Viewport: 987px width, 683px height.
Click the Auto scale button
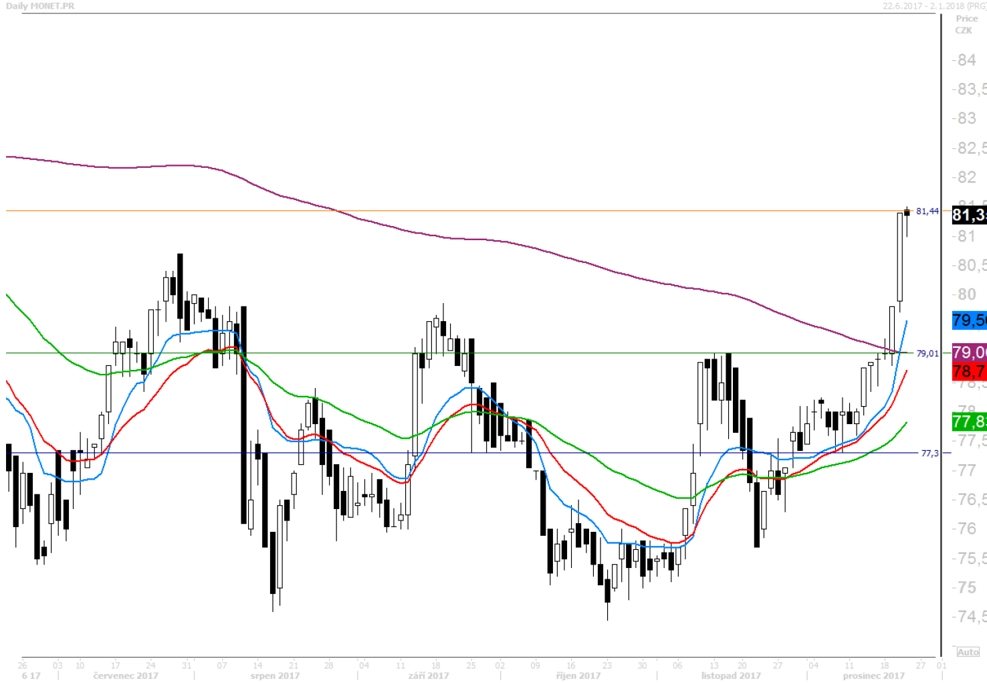(968, 652)
